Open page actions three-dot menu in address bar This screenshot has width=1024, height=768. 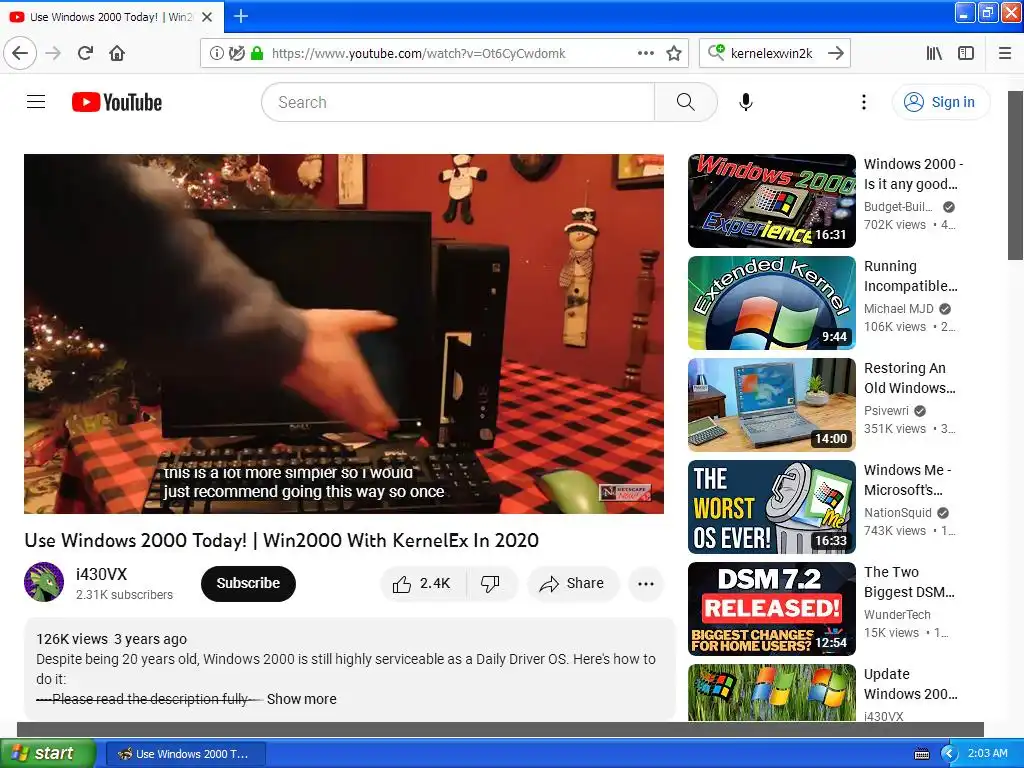(645, 54)
